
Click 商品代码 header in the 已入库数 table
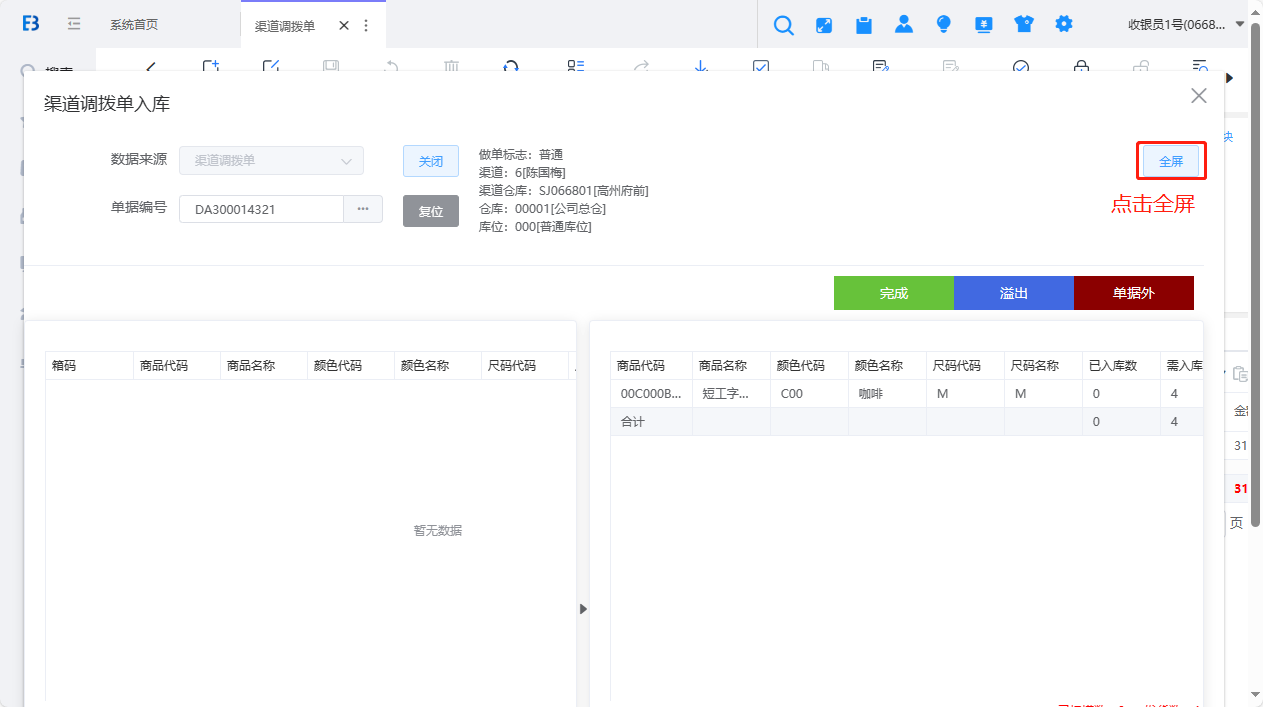coord(651,366)
